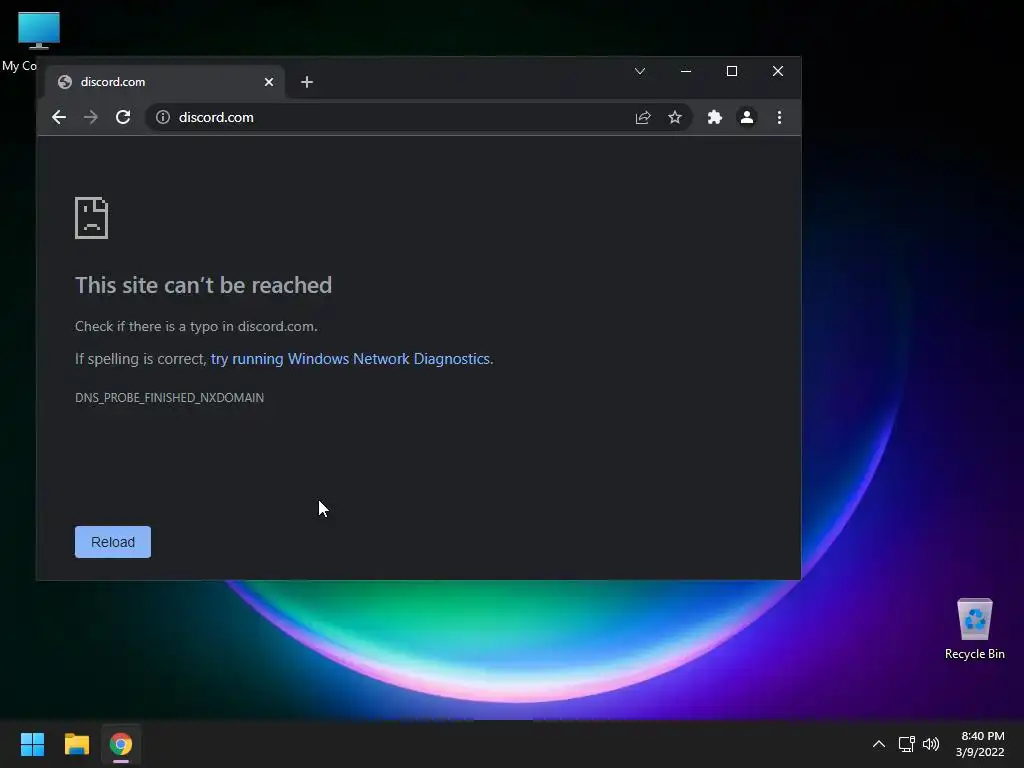
Task: Click 'This site can't be reached' heading
Action: (203, 285)
